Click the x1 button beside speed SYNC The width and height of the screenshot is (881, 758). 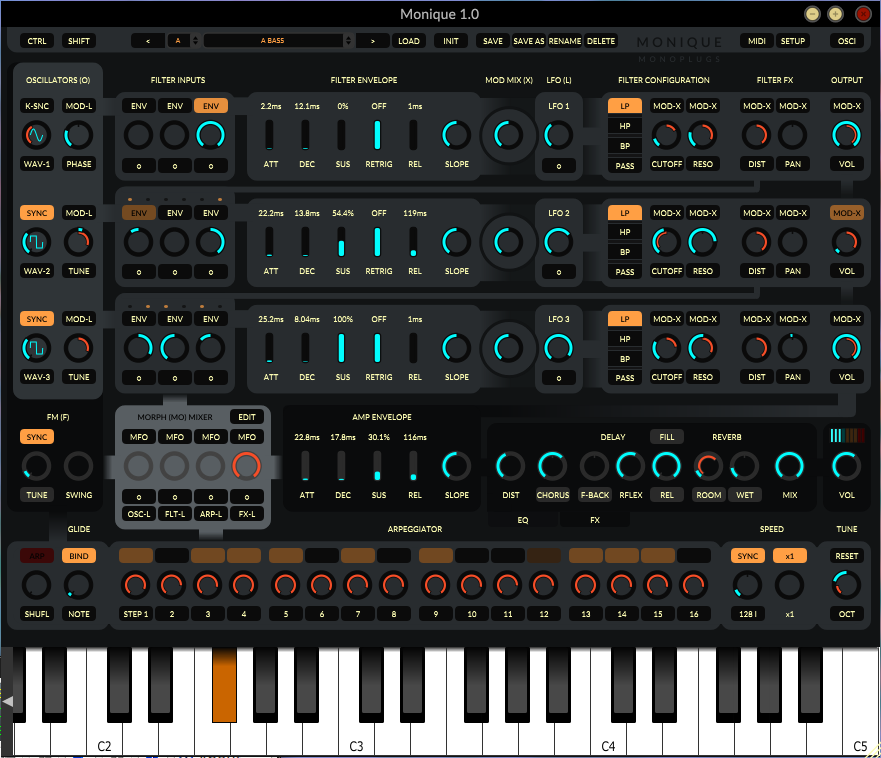point(789,556)
